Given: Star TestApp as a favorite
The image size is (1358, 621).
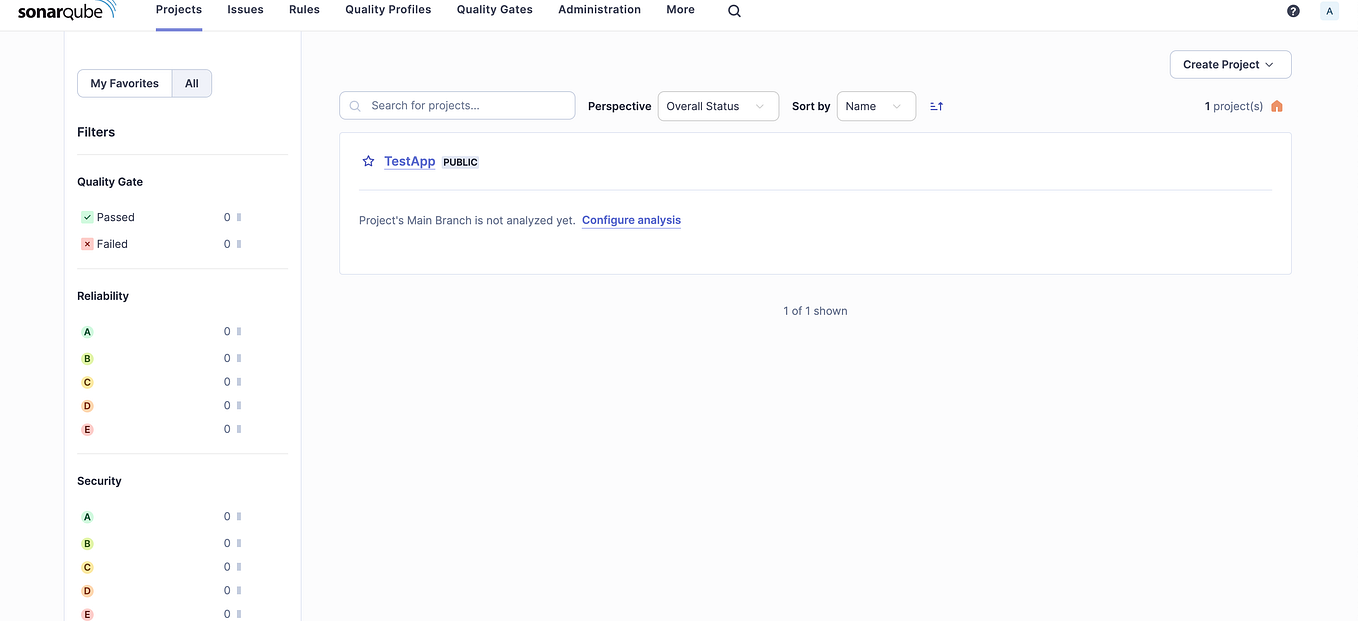Looking at the screenshot, I should pyautogui.click(x=368, y=160).
